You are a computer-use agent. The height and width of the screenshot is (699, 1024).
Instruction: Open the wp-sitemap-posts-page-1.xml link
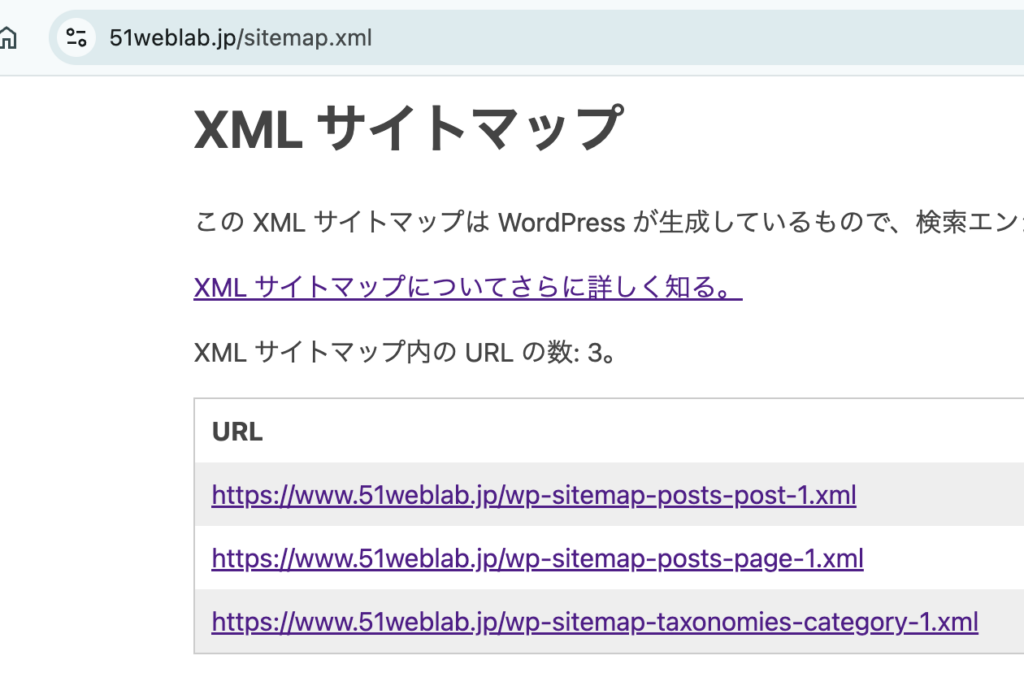tap(537, 558)
